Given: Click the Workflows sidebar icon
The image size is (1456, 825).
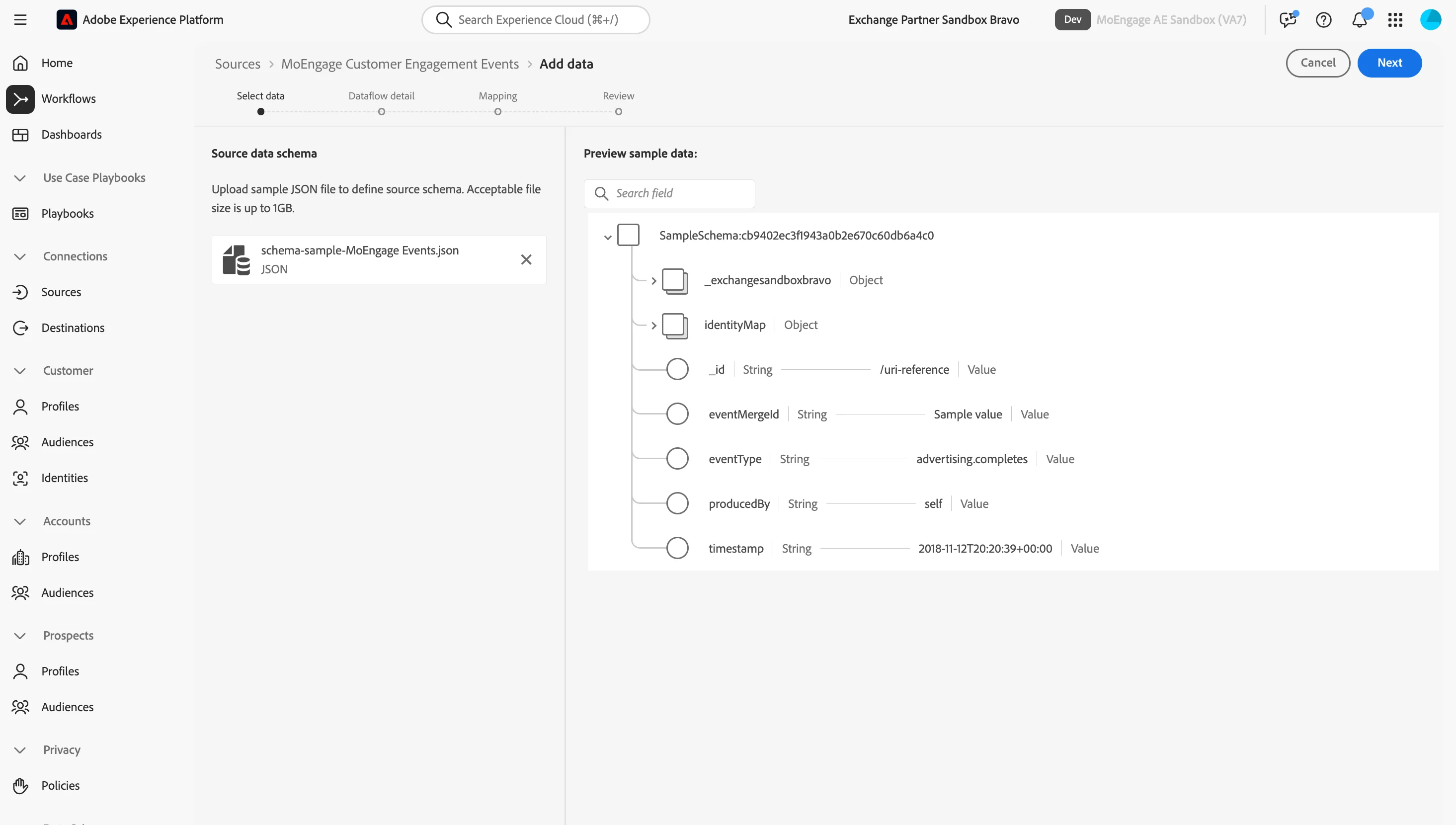Looking at the screenshot, I should point(20,99).
